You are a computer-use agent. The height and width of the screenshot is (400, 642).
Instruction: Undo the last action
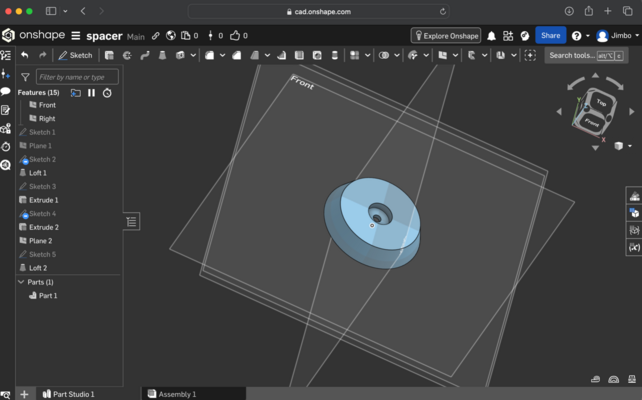[x=25, y=55]
